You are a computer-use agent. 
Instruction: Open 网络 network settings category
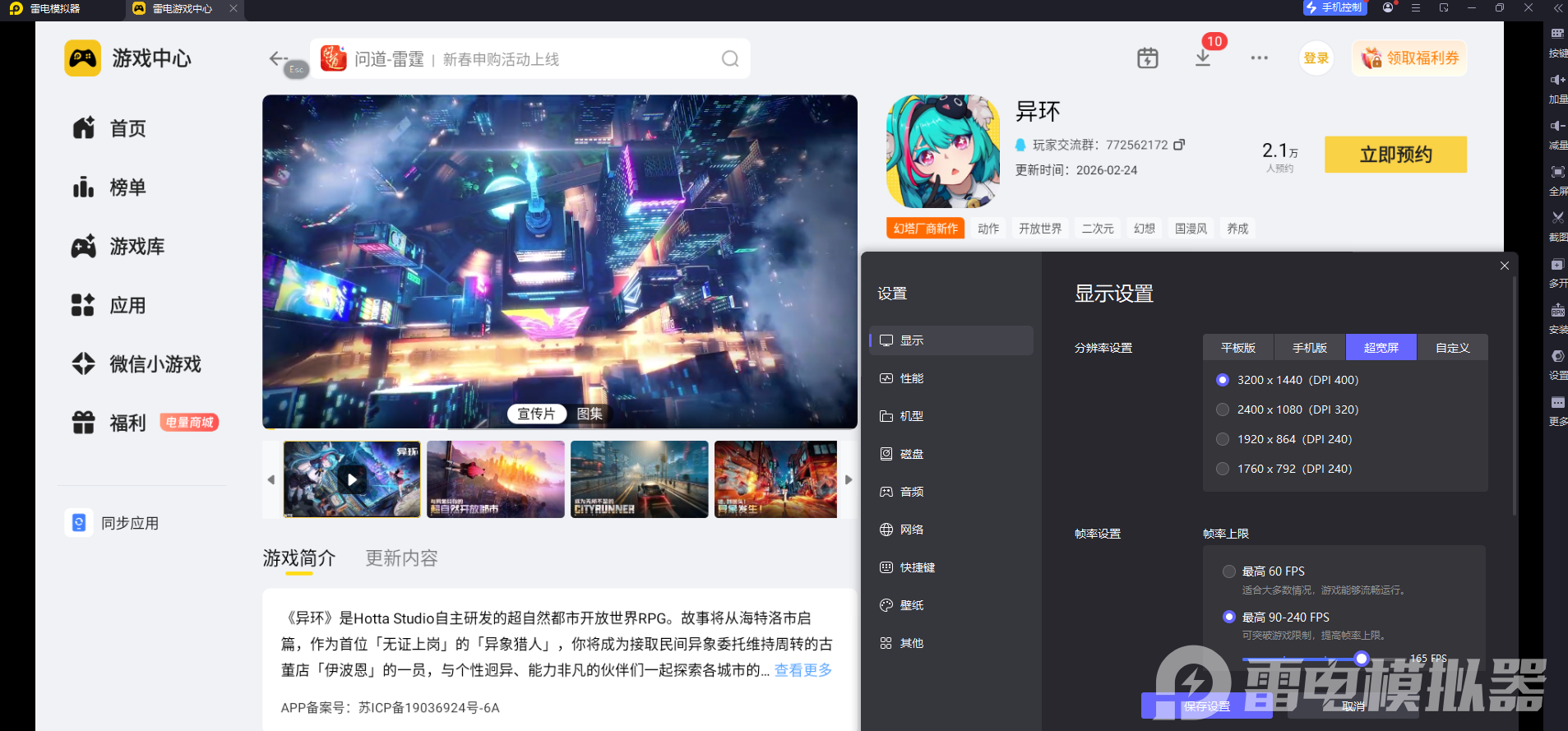click(951, 530)
